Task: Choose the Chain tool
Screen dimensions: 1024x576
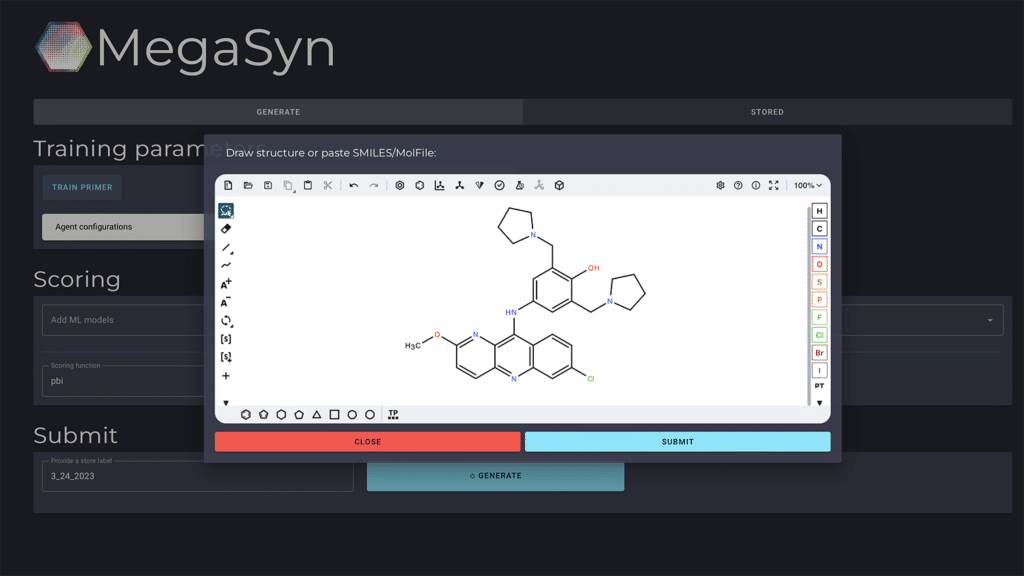Action: [x=226, y=265]
